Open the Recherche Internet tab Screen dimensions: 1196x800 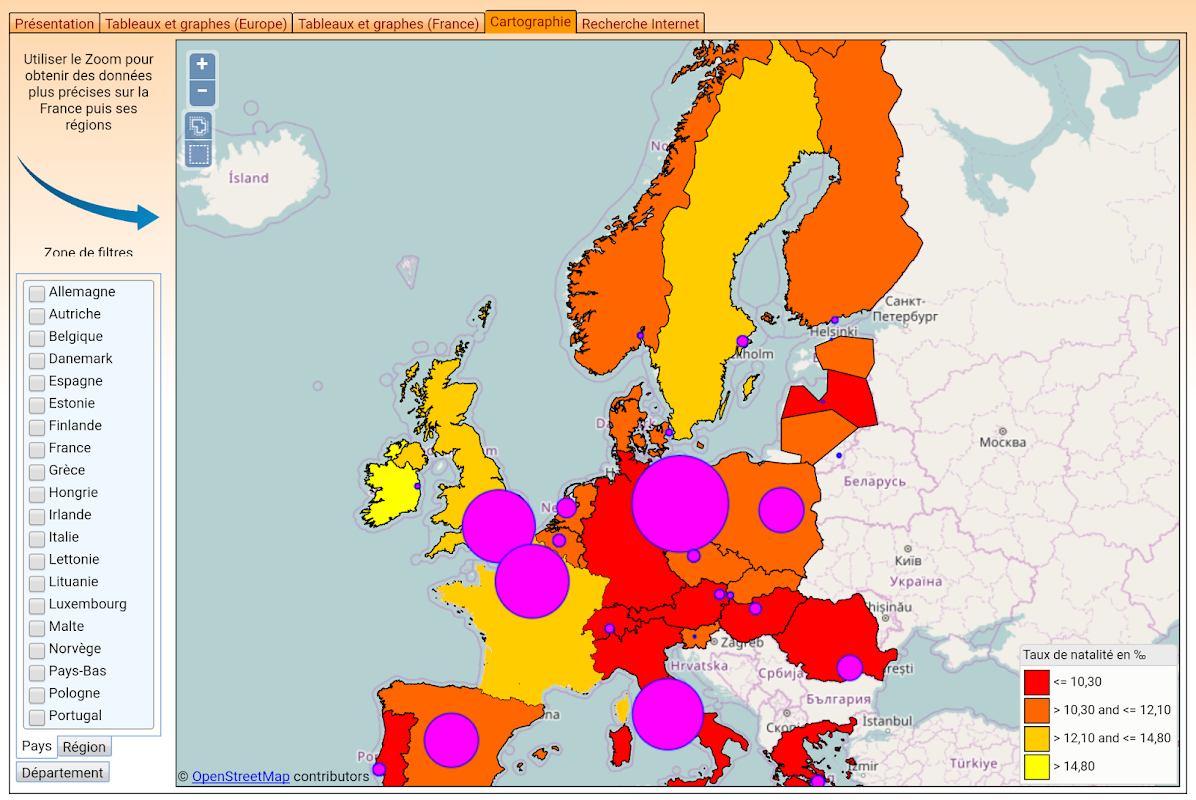(640, 24)
